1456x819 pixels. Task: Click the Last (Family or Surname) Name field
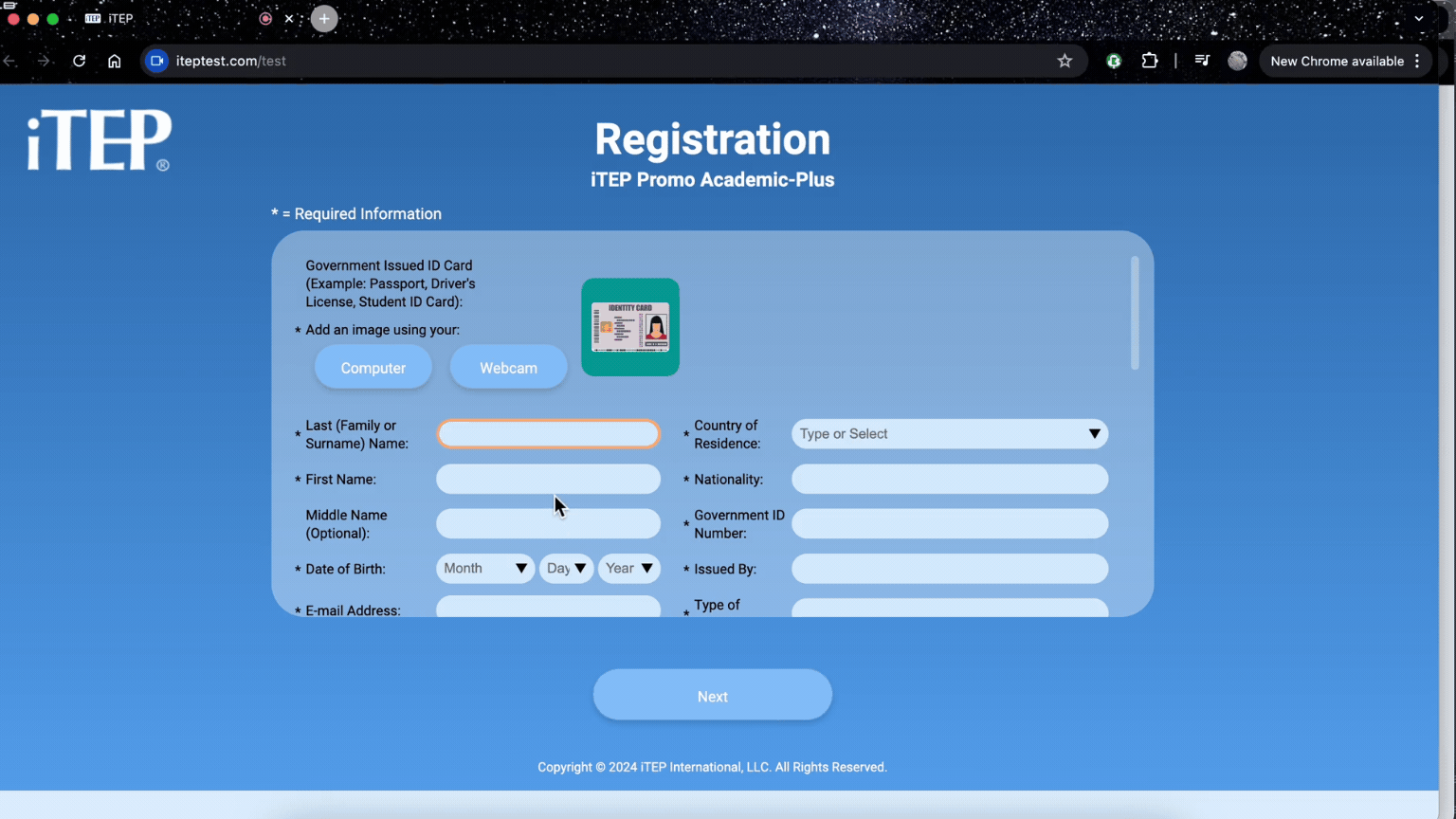(x=548, y=434)
